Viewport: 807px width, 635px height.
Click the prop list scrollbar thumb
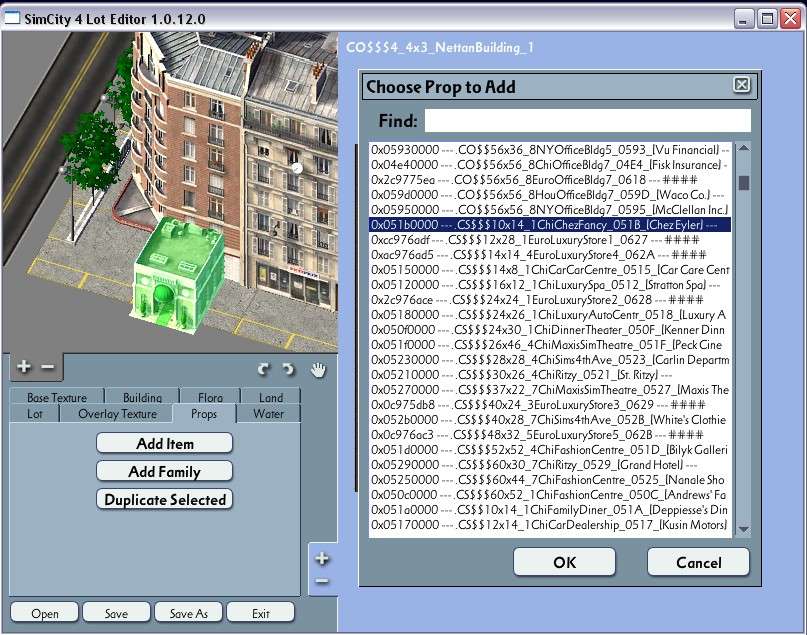coord(744,183)
